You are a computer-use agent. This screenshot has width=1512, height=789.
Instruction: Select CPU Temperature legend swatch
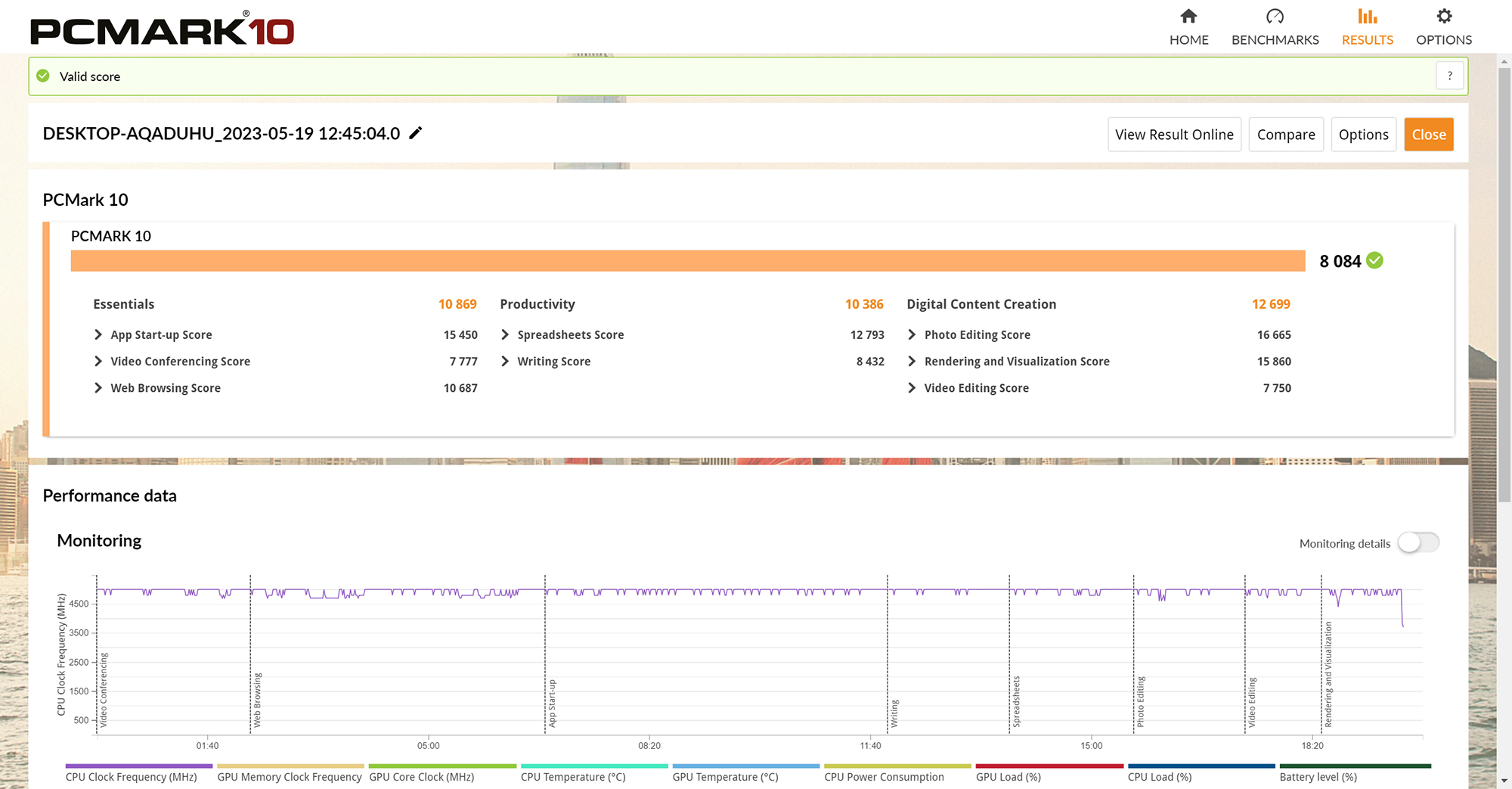594,766
